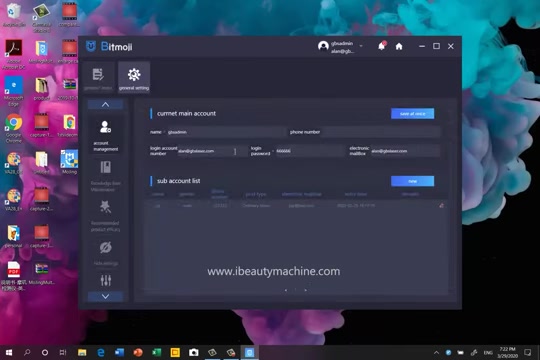
Task: Focus the phone number input field
Action: [381, 132]
